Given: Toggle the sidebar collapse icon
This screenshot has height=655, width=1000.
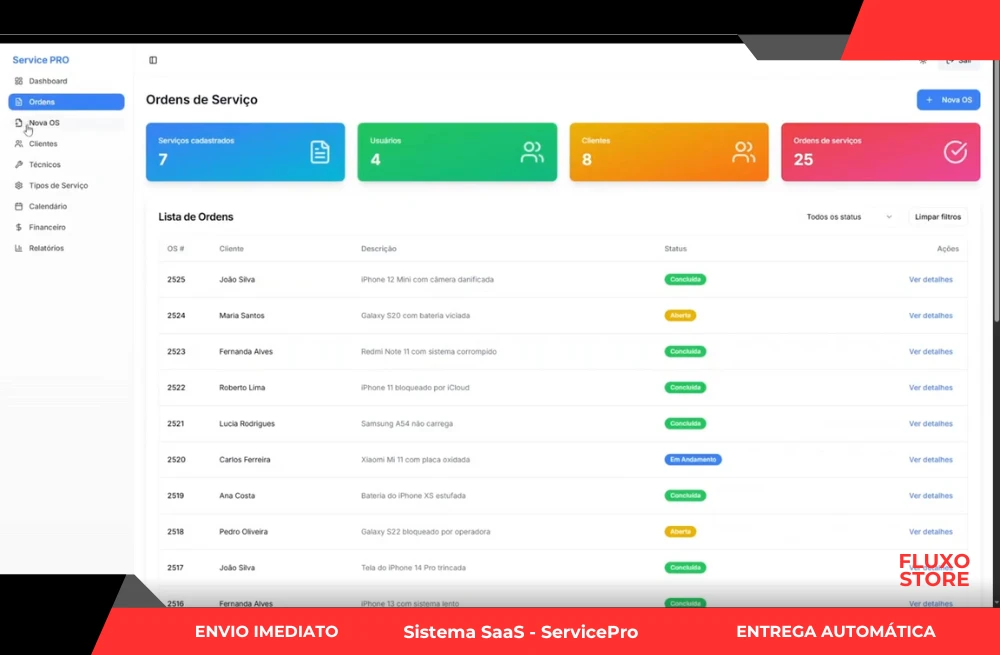Looking at the screenshot, I should pyautogui.click(x=153, y=60).
